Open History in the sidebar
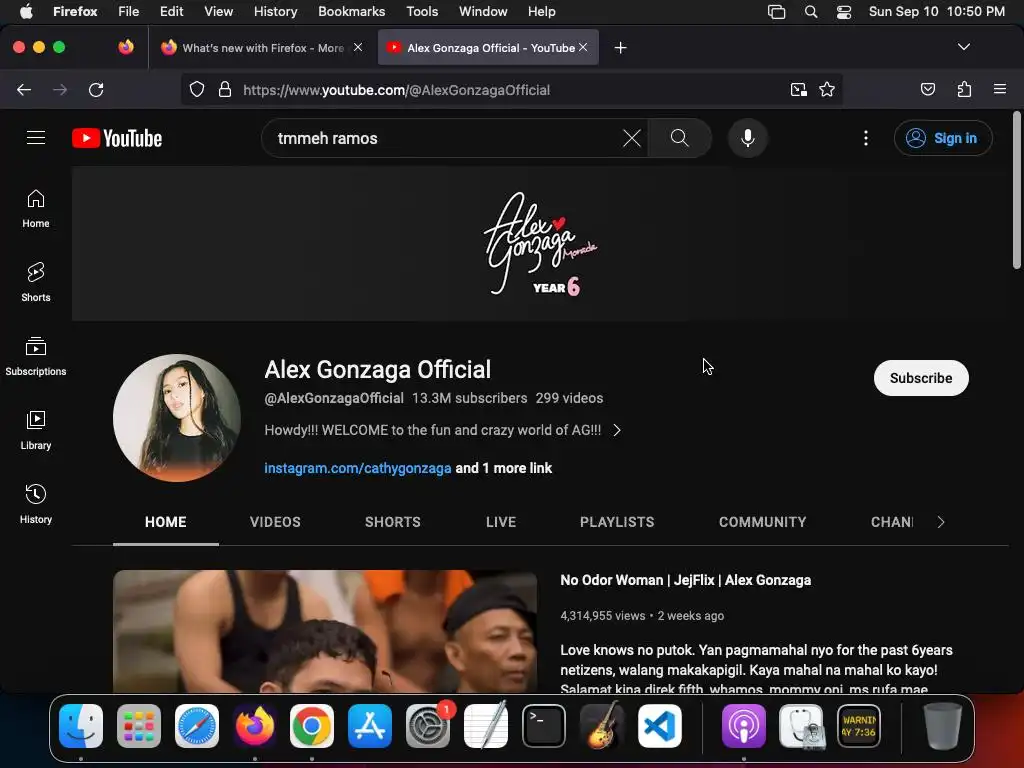The width and height of the screenshot is (1024, 768). pyautogui.click(x=36, y=504)
